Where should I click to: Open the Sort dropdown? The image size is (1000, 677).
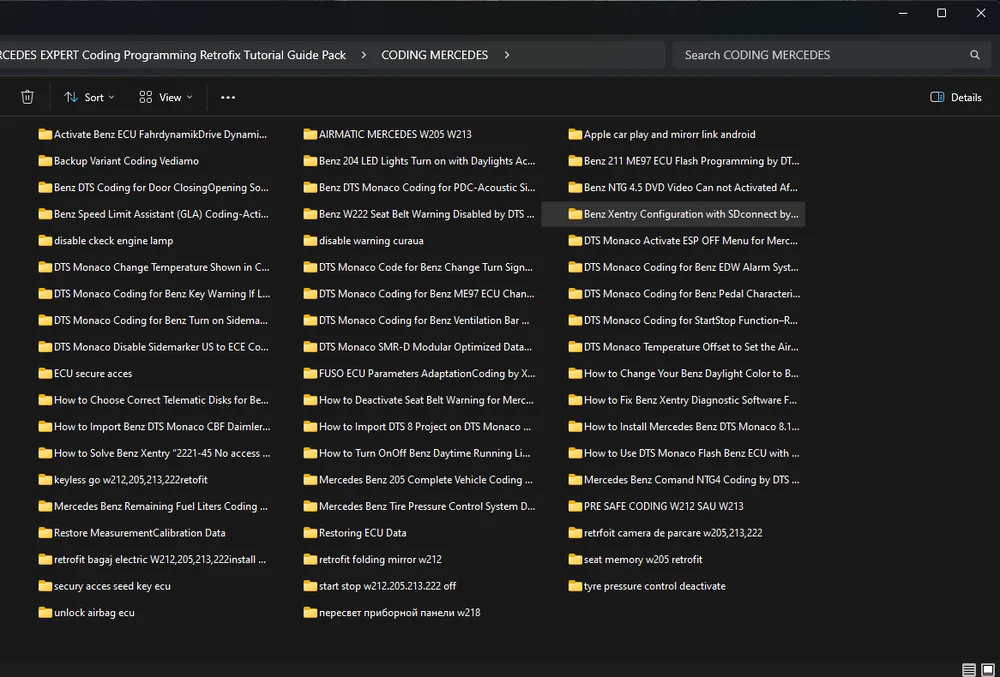click(89, 97)
